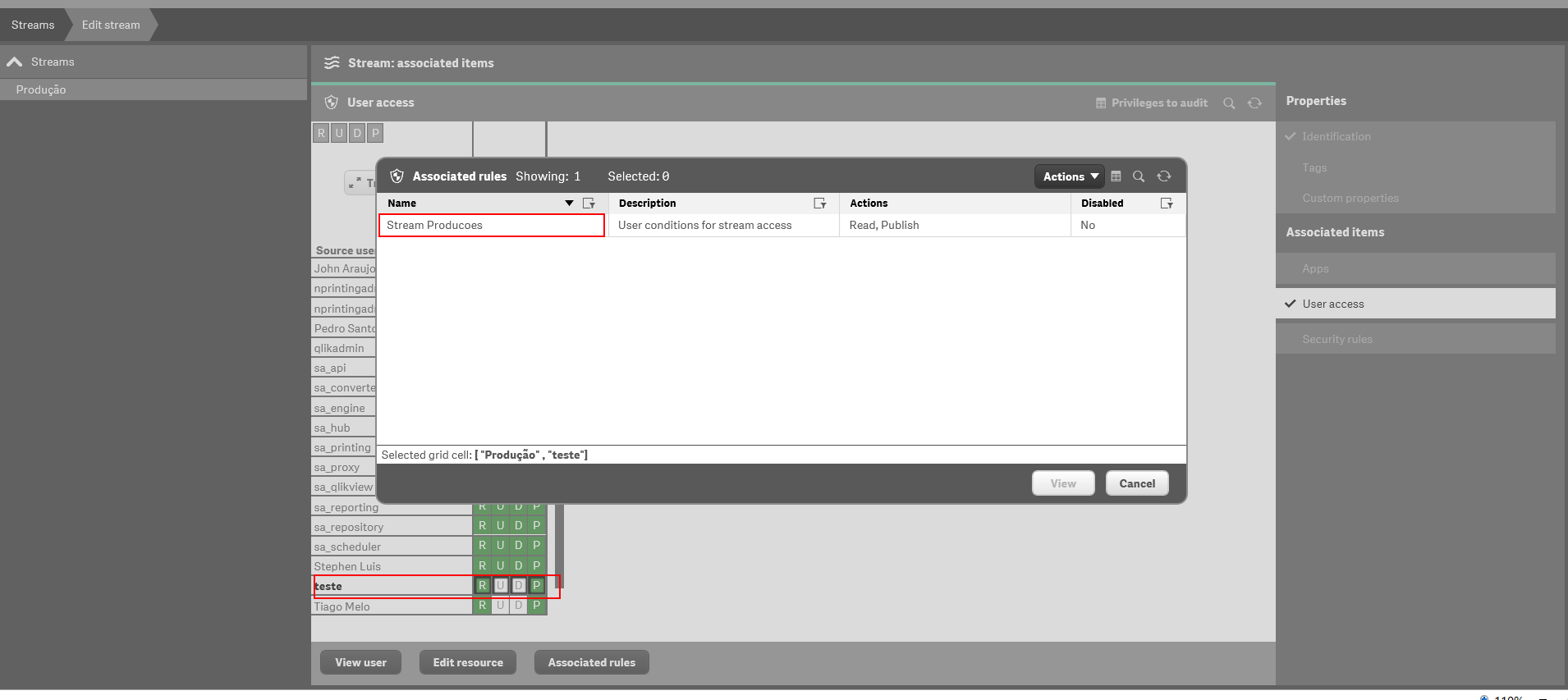
Task: Click the Read, Publish actions cell
Action: click(x=955, y=226)
